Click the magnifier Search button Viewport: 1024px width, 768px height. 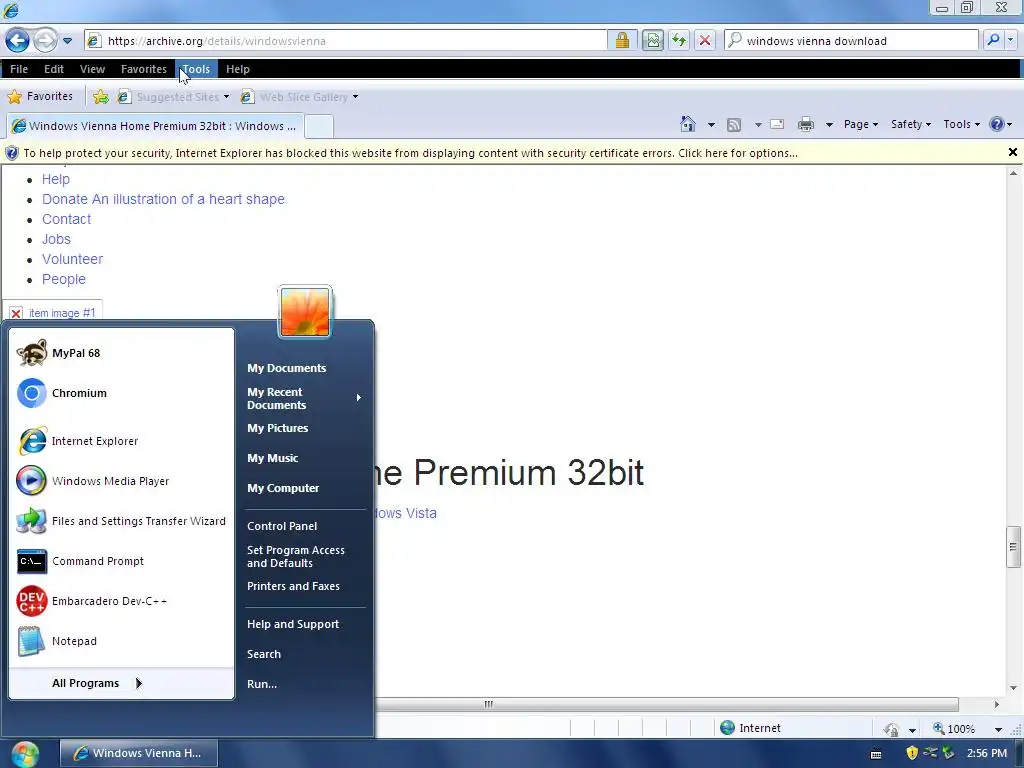993,40
